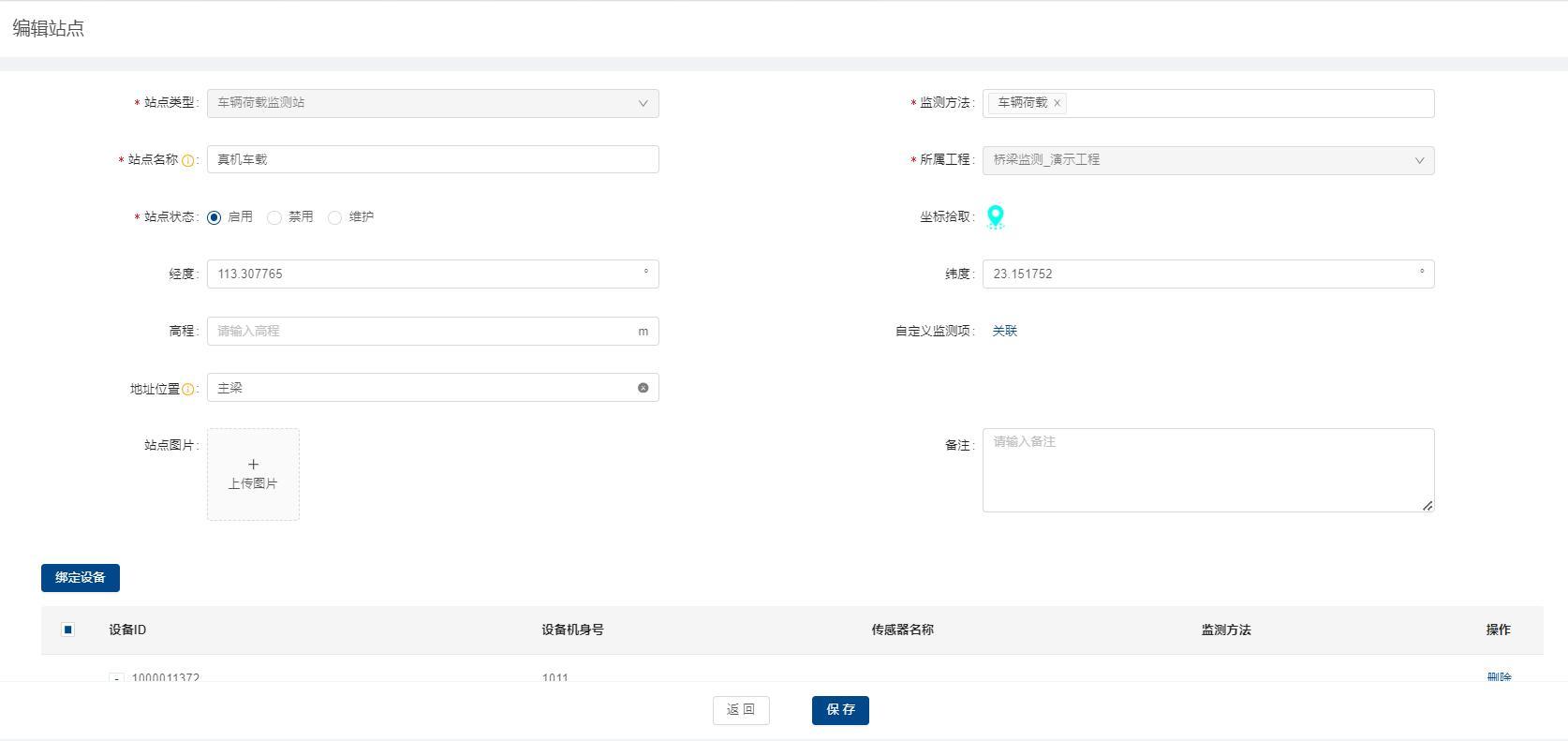Select the 禁用 station status radio
The width and height of the screenshot is (1568, 741).
click(x=274, y=217)
